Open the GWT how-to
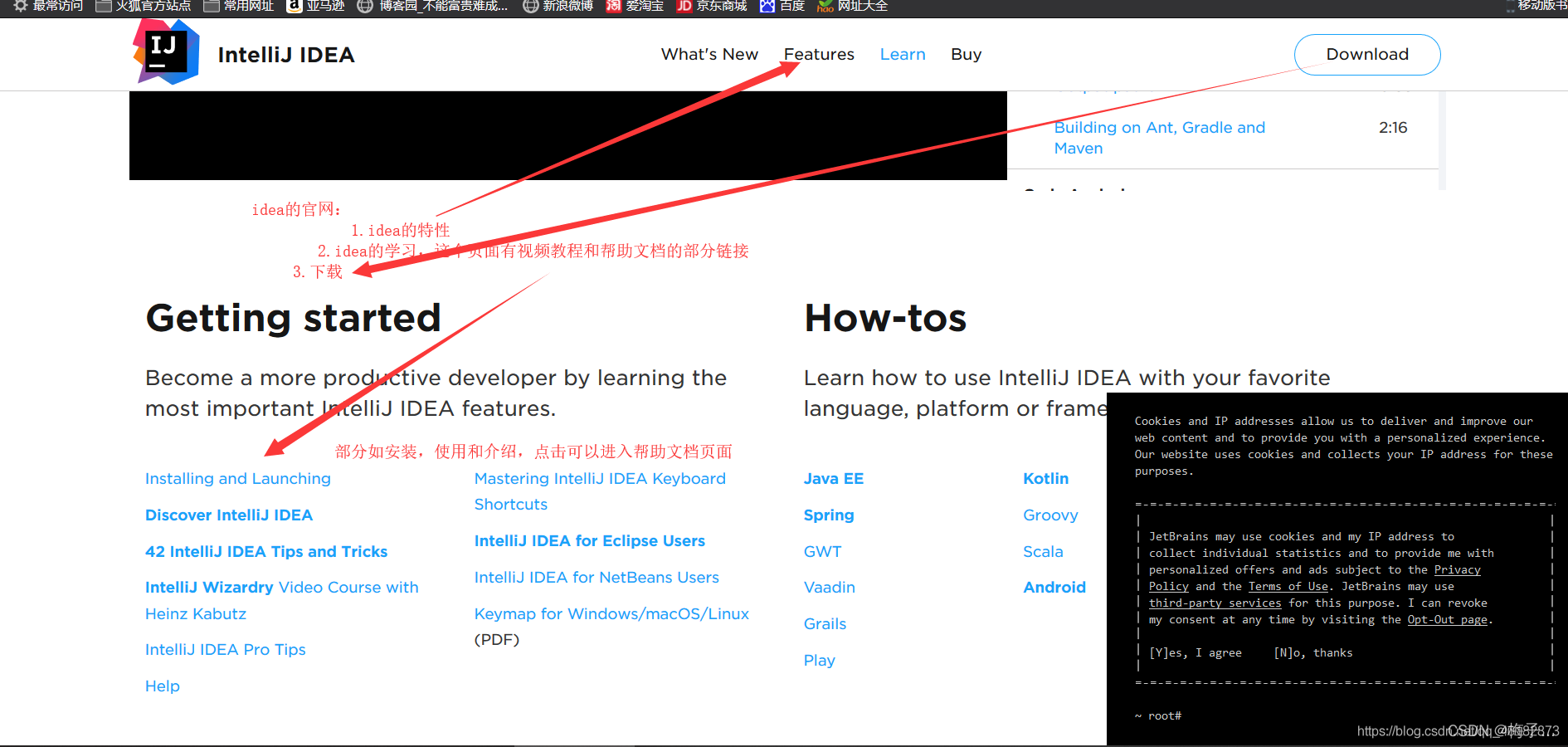 point(823,552)
